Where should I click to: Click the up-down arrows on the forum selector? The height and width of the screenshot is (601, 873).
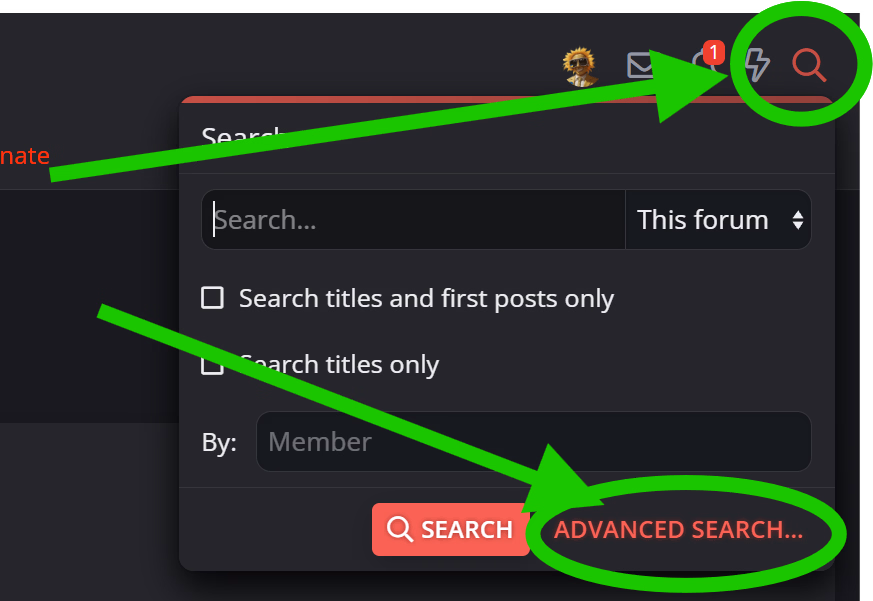(798, 219)
